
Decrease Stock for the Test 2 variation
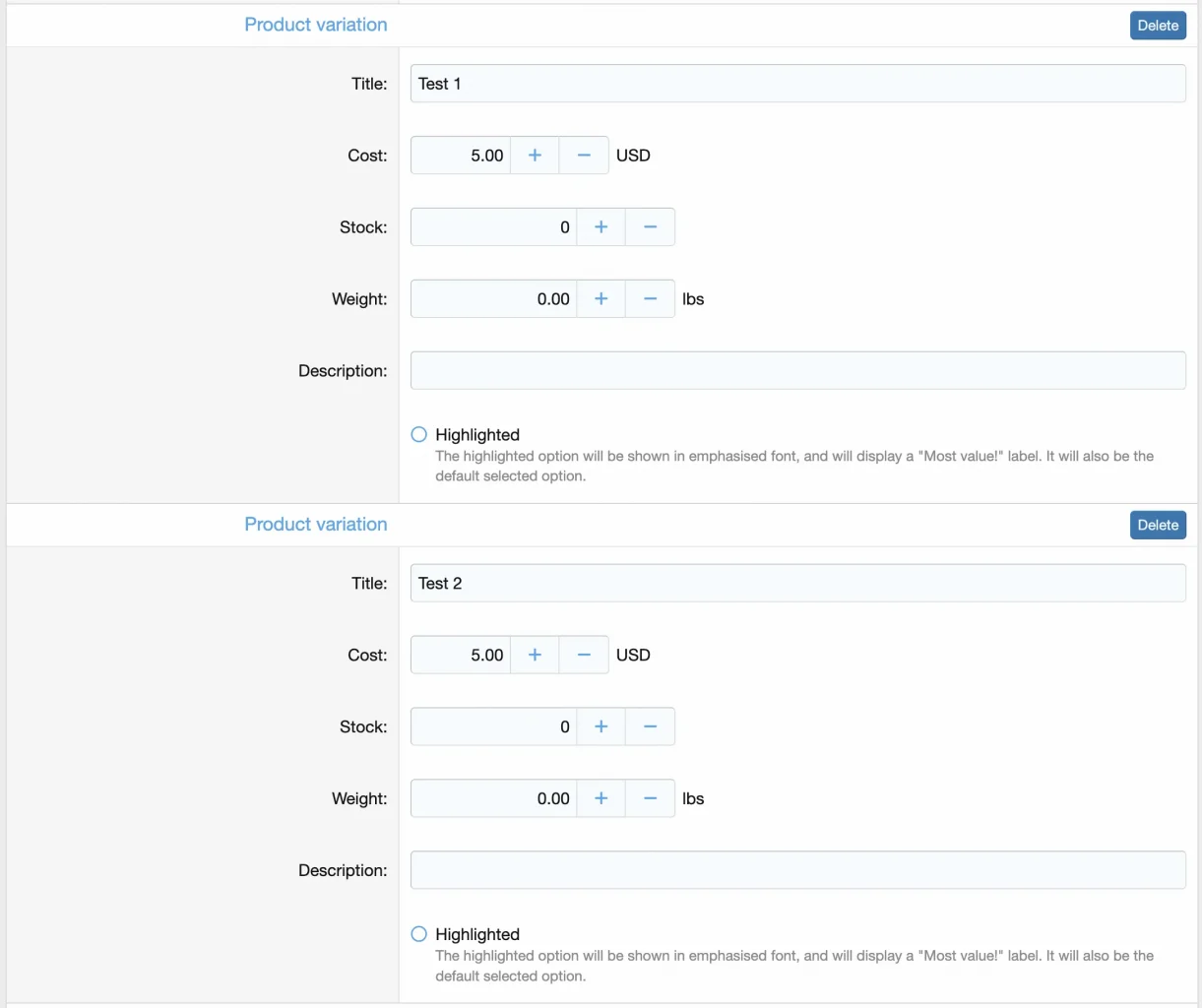point(650,727)
